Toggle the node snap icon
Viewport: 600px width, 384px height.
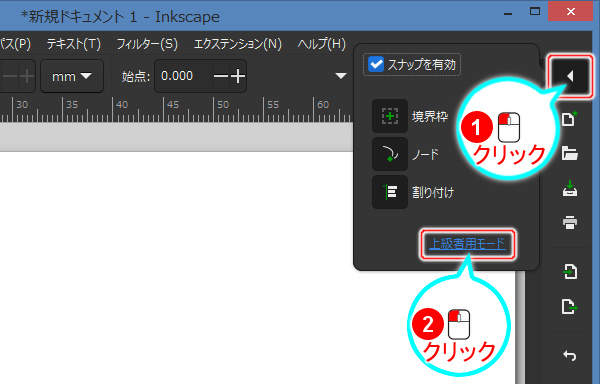tap(390, 154)
